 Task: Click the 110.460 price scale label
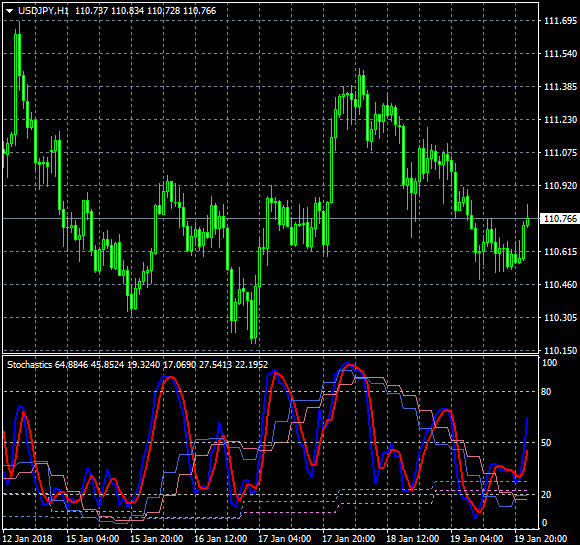[x=560, y=285]
